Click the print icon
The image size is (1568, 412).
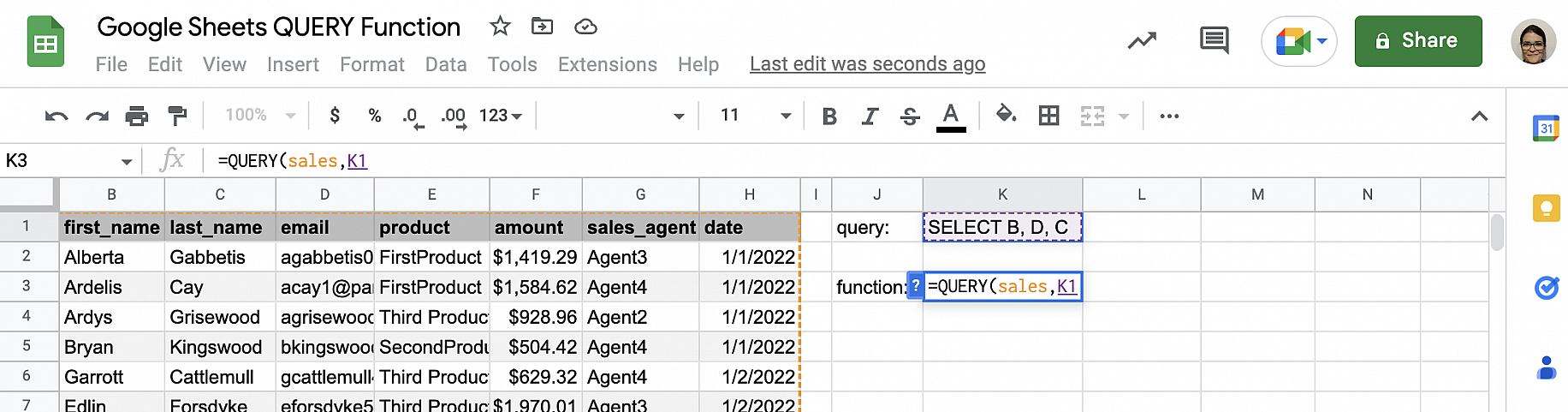(x=137, y=116)
